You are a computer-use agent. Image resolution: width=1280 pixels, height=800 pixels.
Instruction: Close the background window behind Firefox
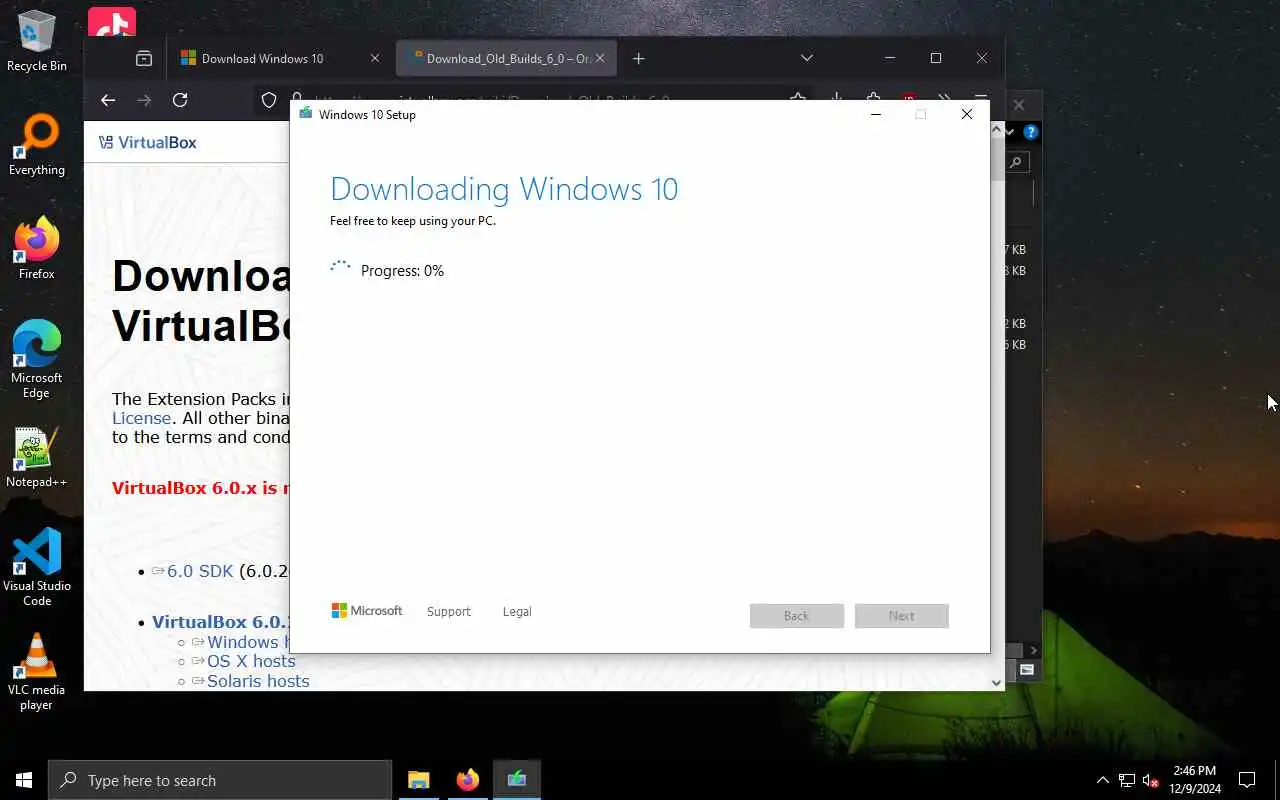pos(1019,104)
